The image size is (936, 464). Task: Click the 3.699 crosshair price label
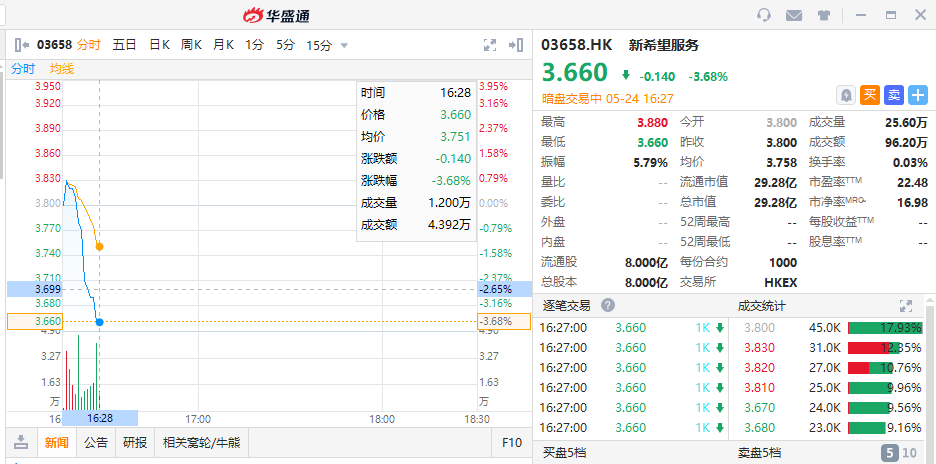point(35,290)
